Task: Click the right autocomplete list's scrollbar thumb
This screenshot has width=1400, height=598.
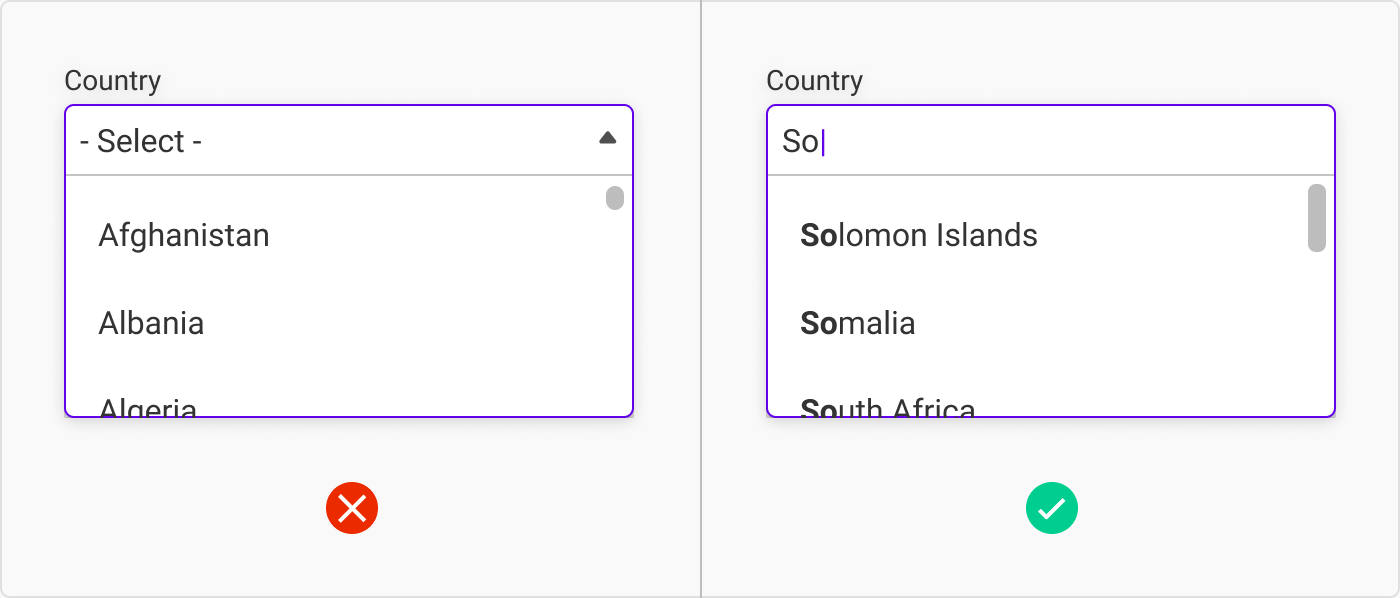Action: tap(1317, 218)
